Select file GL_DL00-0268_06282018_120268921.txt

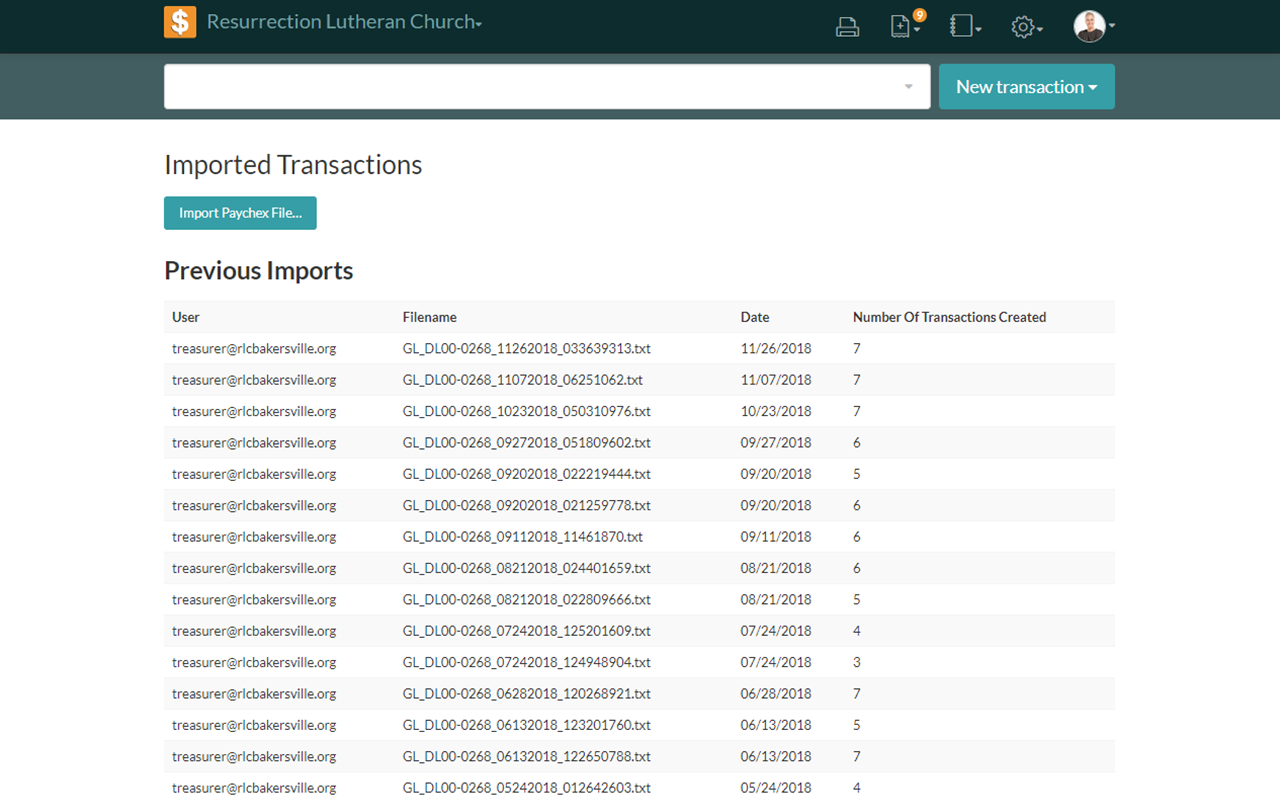point(526,694)
